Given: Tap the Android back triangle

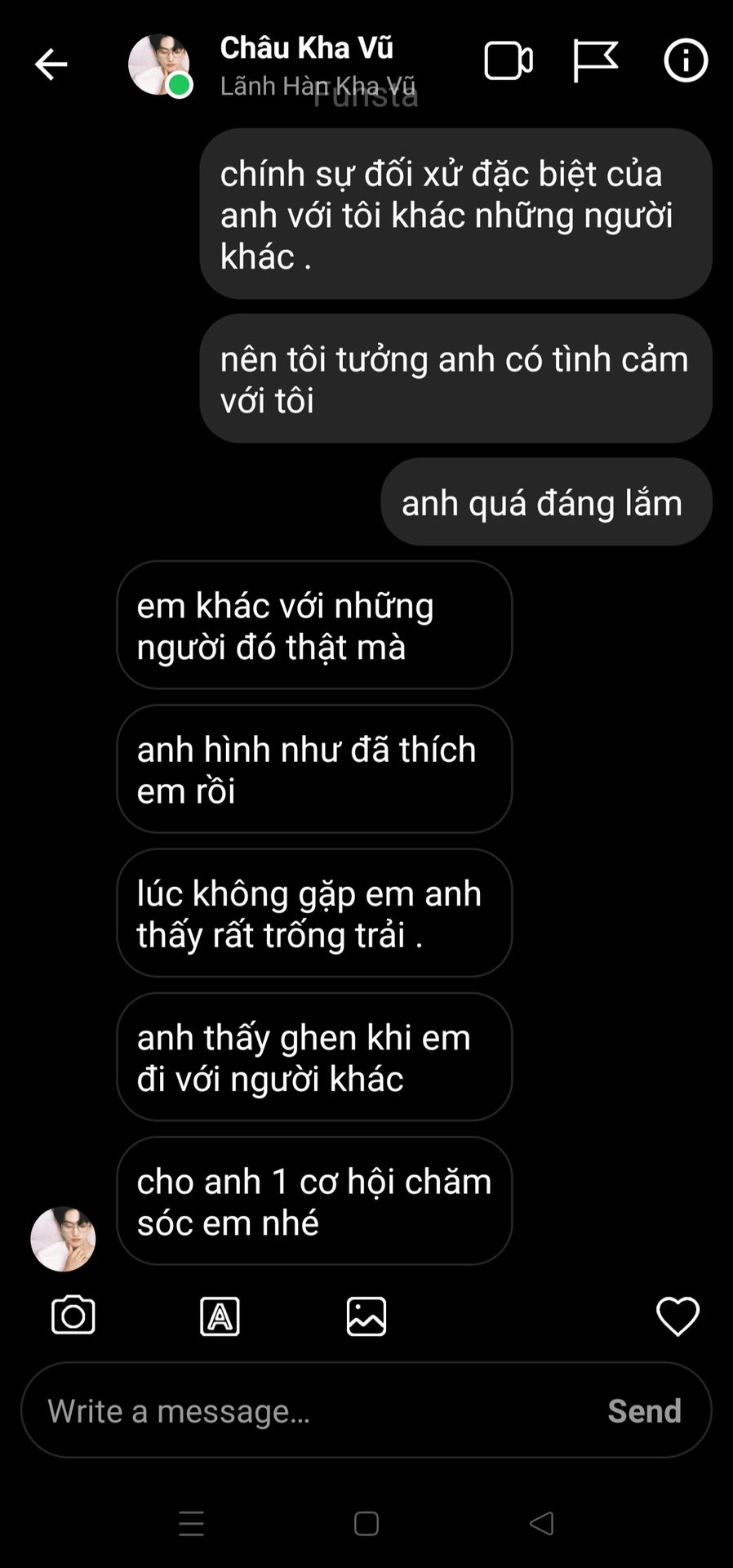Looking at the screenshot, I should pyautogui.click(x=542, y=1523).
